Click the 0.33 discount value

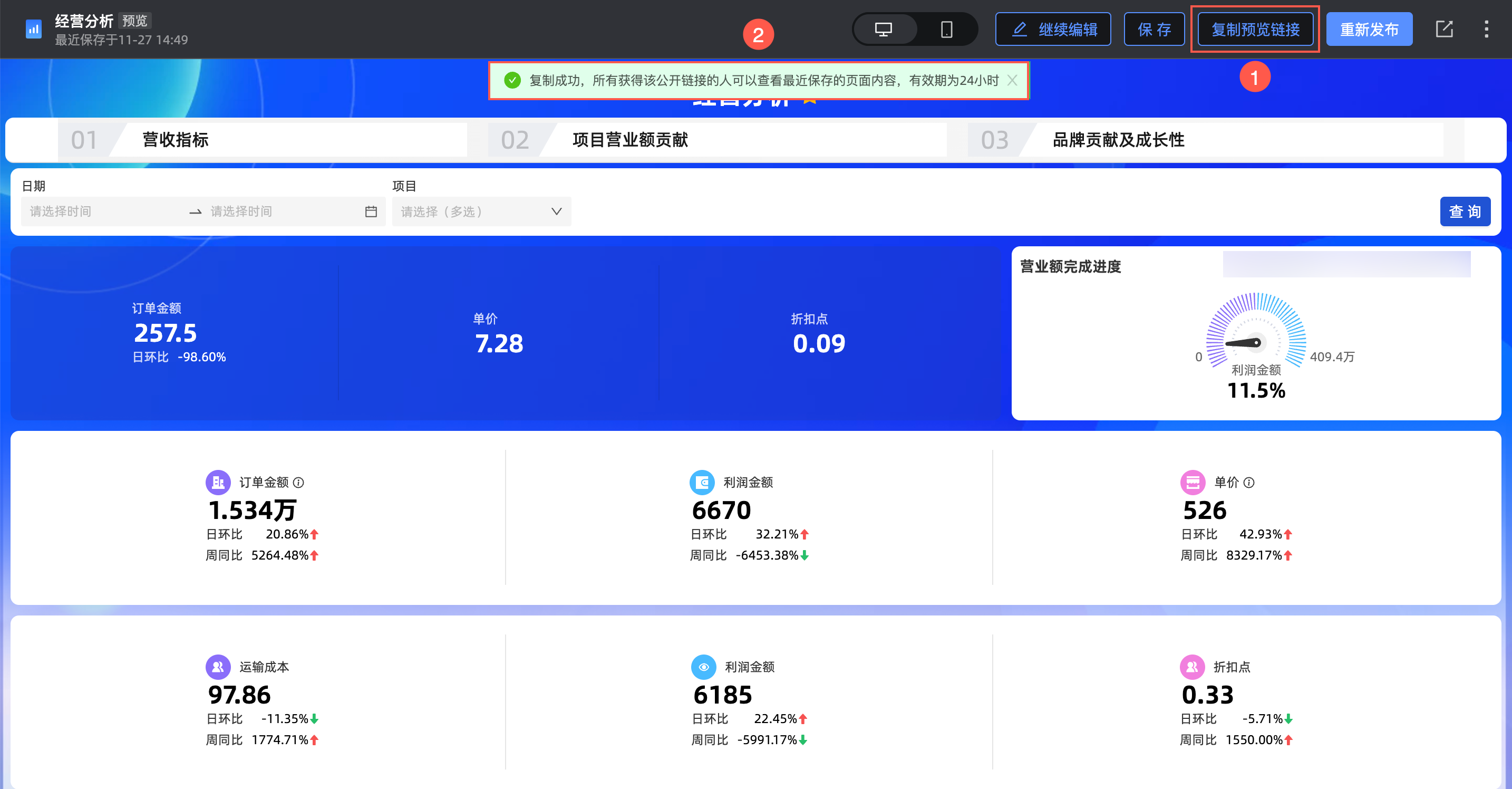[1207, 695]
